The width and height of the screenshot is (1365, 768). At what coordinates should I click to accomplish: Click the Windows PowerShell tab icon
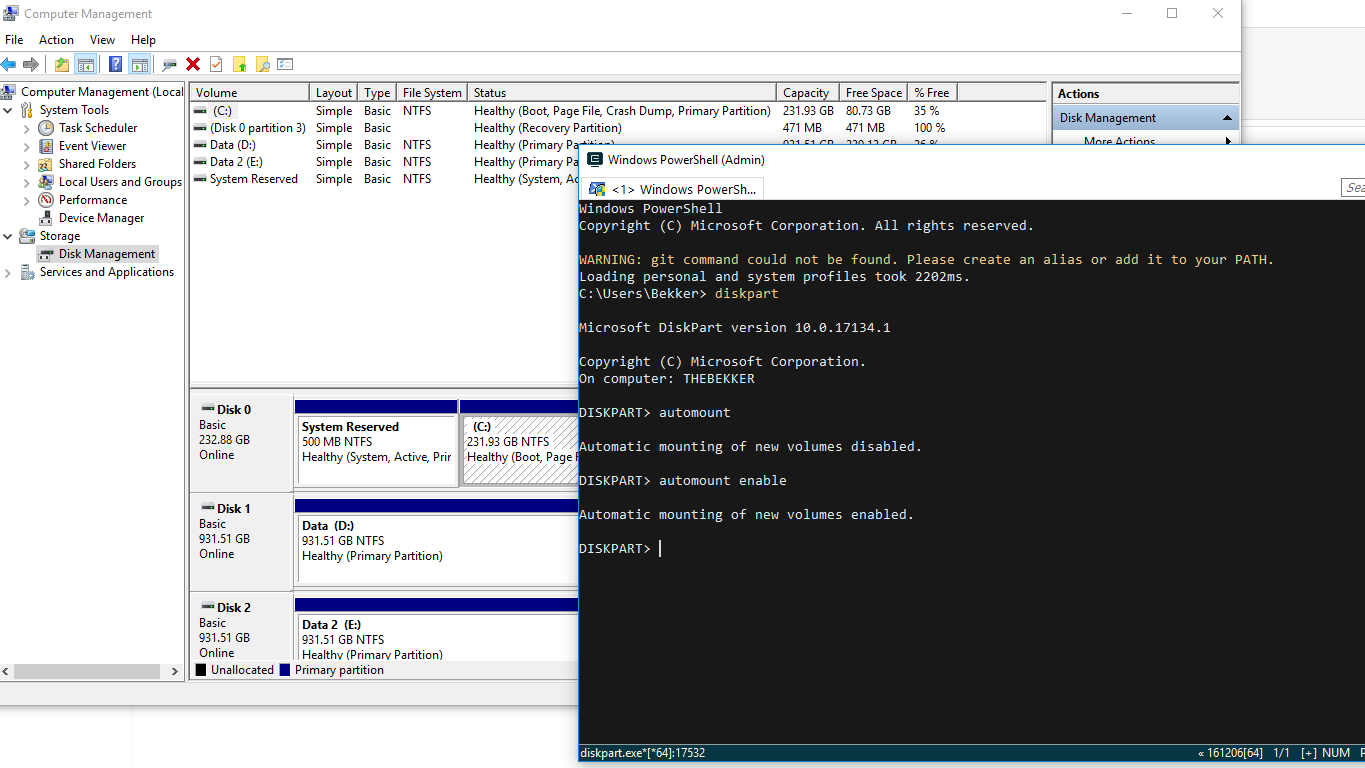pyautogui.click(x=597, y=188)
